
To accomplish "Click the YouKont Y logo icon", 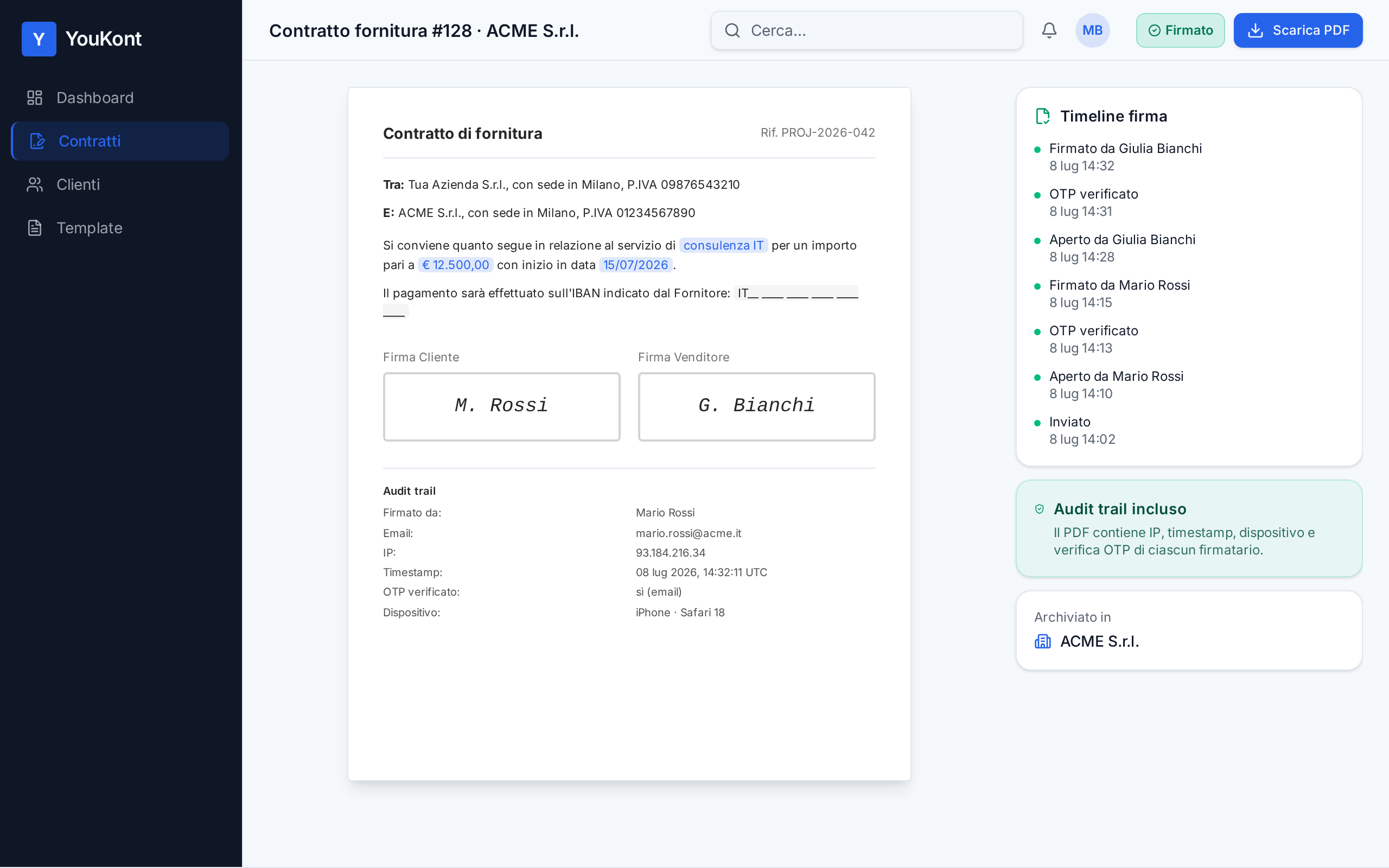I will [x=39, y=39].
